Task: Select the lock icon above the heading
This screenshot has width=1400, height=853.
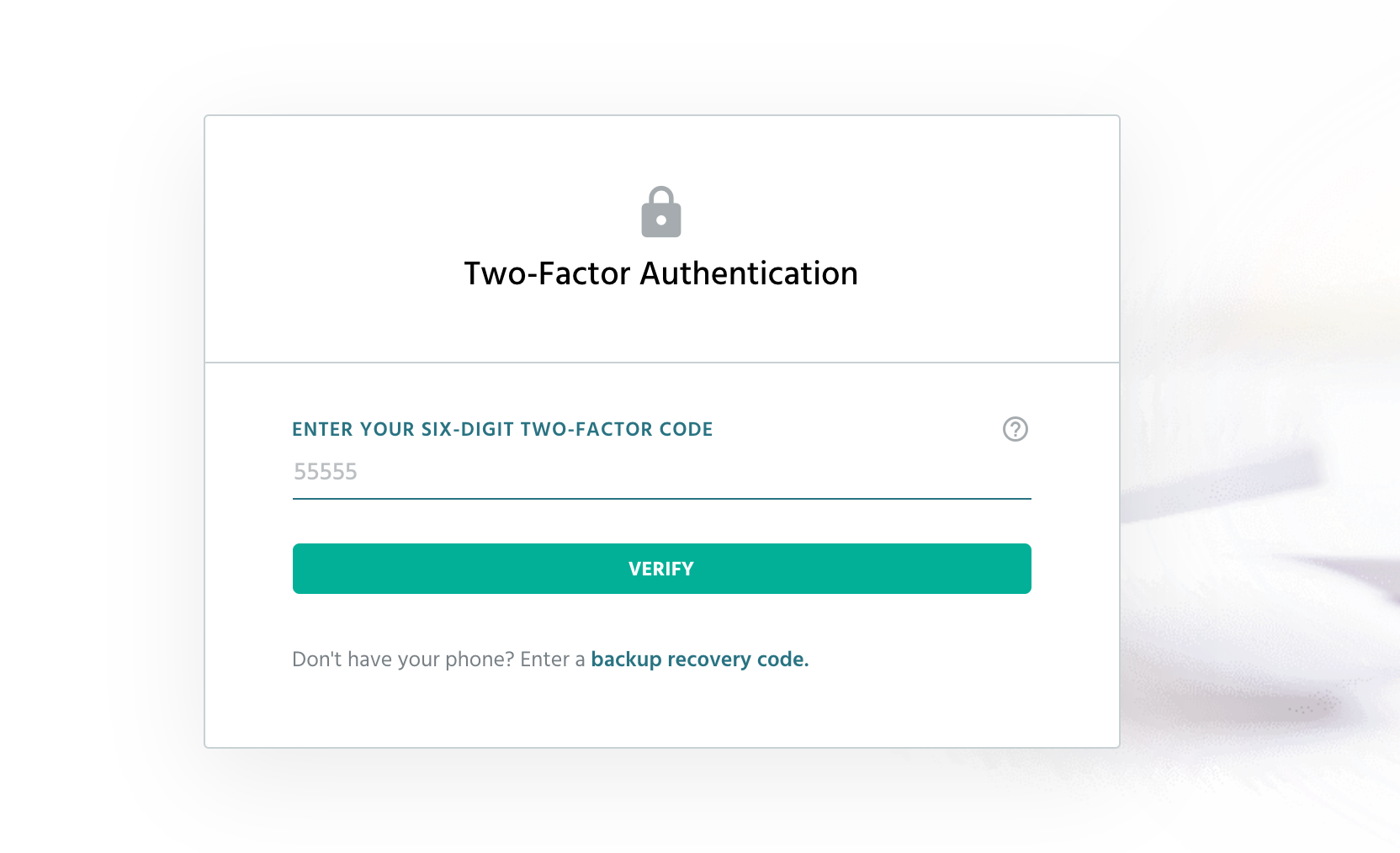Action: 661,212
